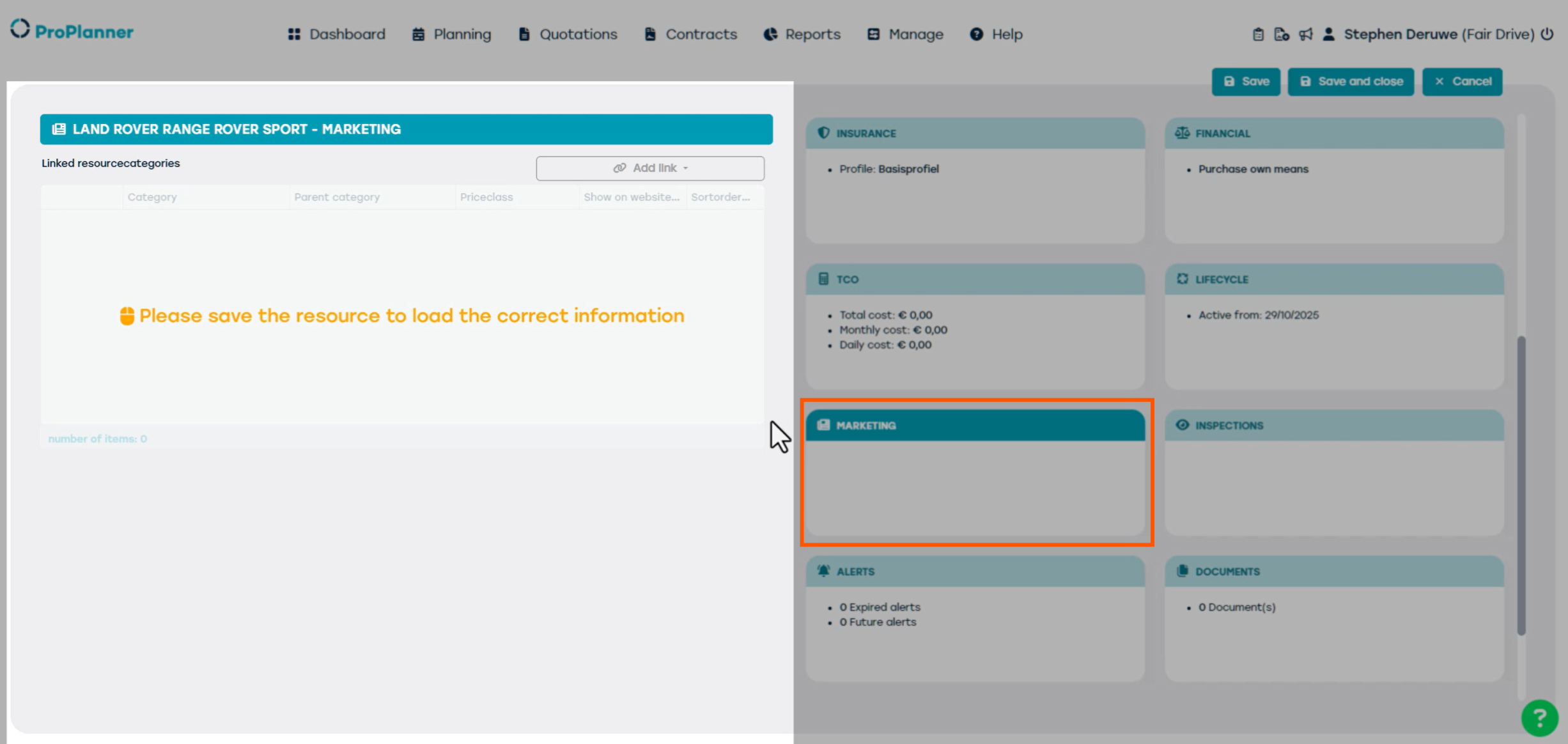The image size is (1568, 744).
Task: Click the power logout icon
Action: pyautogui.click(x=1547, y=35)
